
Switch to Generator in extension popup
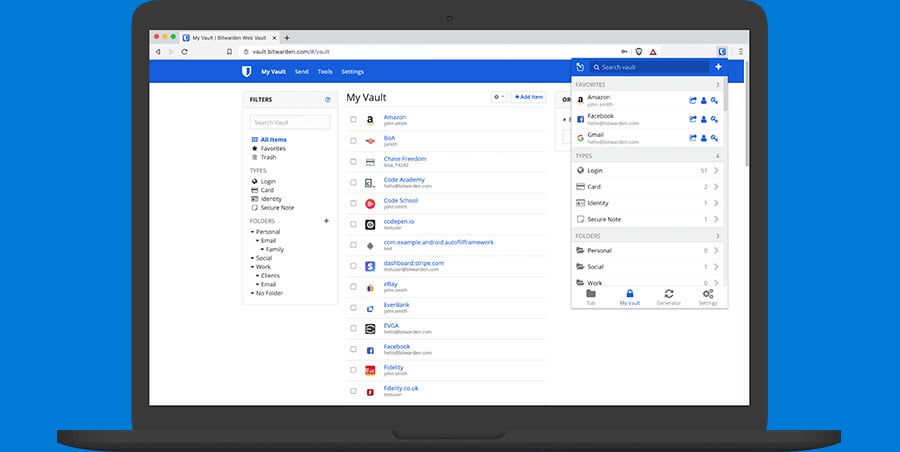[669, 297]
